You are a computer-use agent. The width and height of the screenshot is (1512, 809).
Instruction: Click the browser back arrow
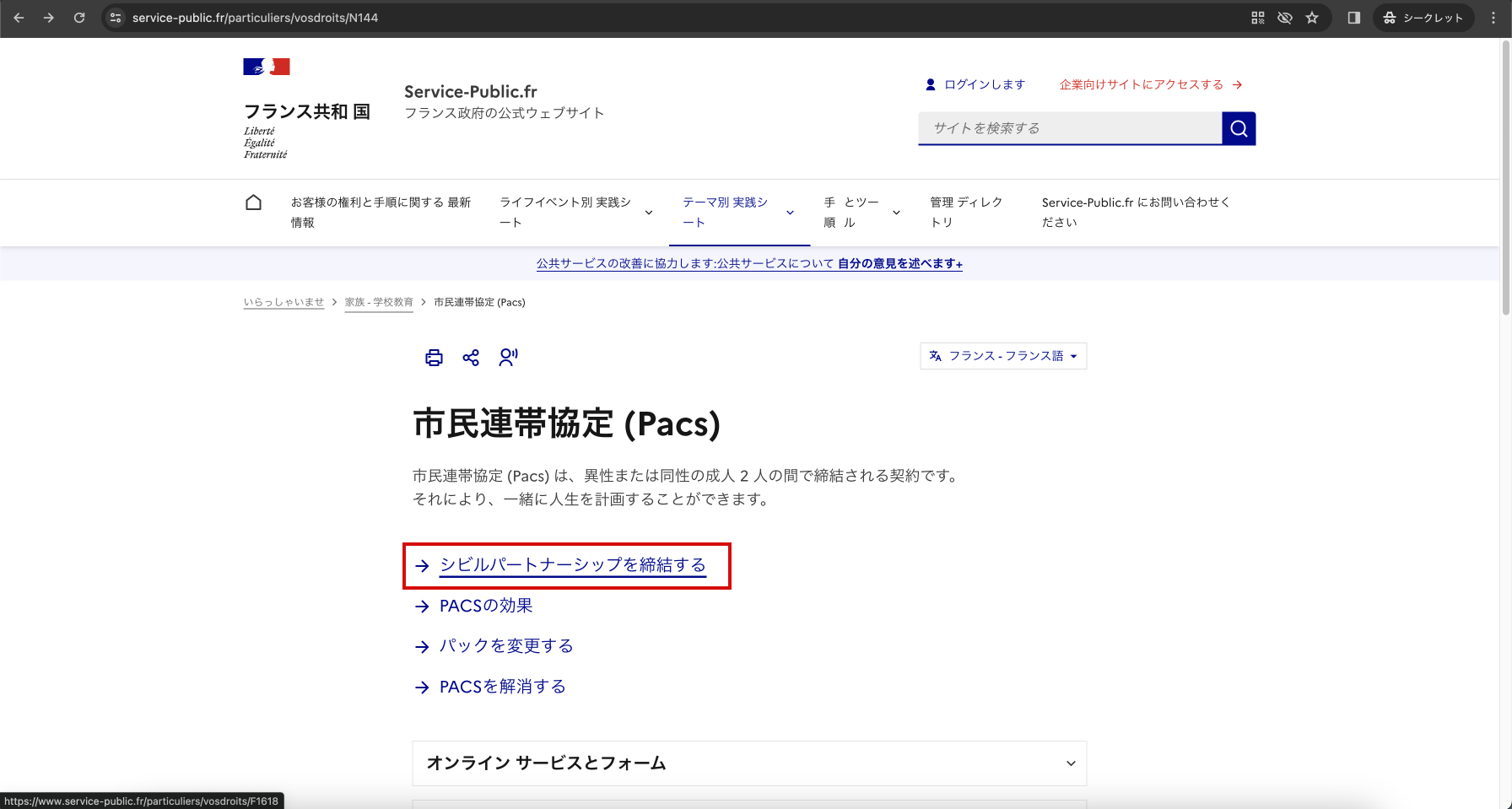click(x=19, y=18)
